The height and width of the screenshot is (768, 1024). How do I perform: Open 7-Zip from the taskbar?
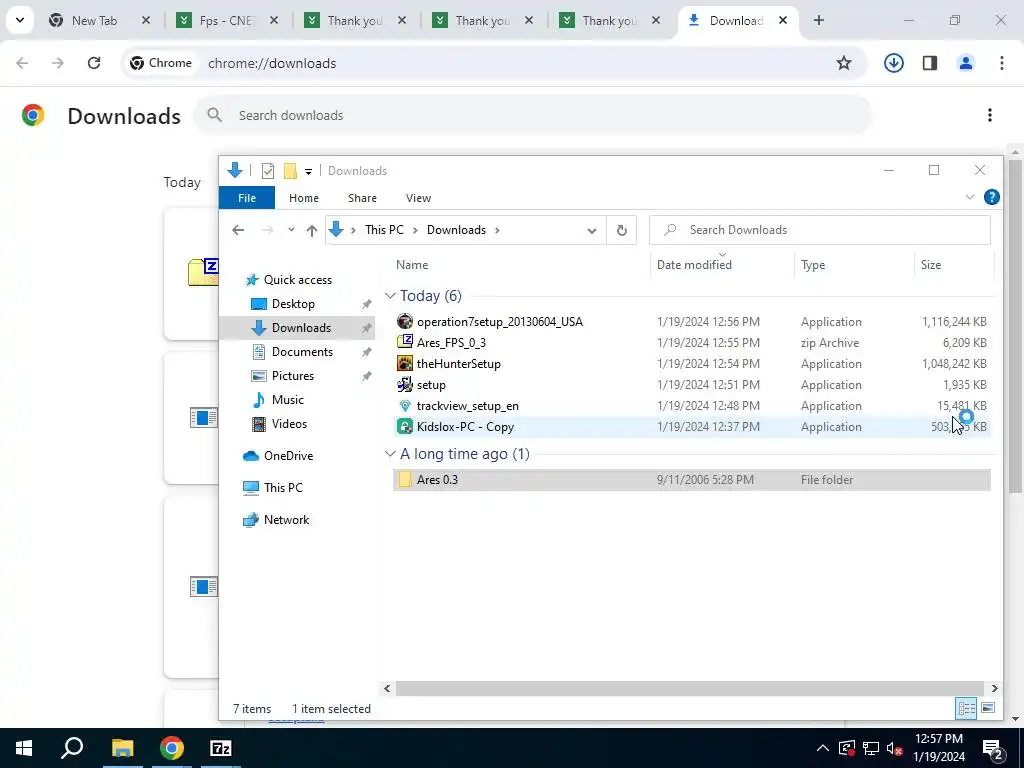pyautogui.click(x=221, y=748)
